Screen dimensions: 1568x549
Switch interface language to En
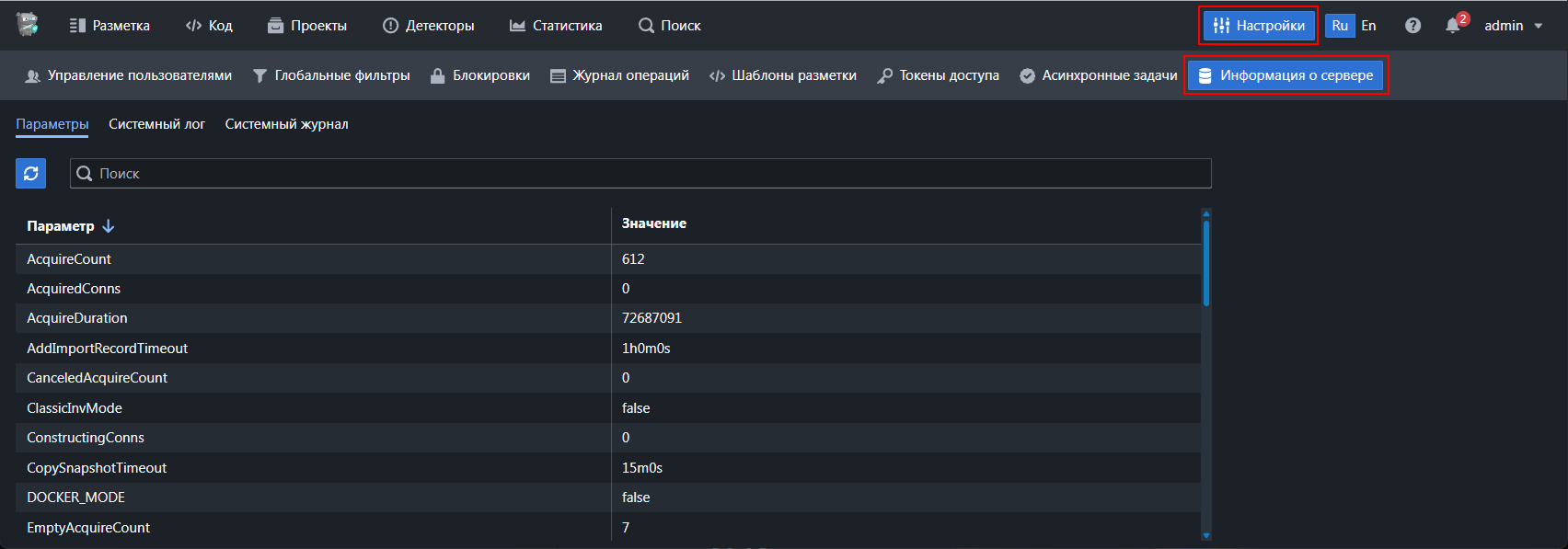pyautogui.click(x=1368, y=26)
